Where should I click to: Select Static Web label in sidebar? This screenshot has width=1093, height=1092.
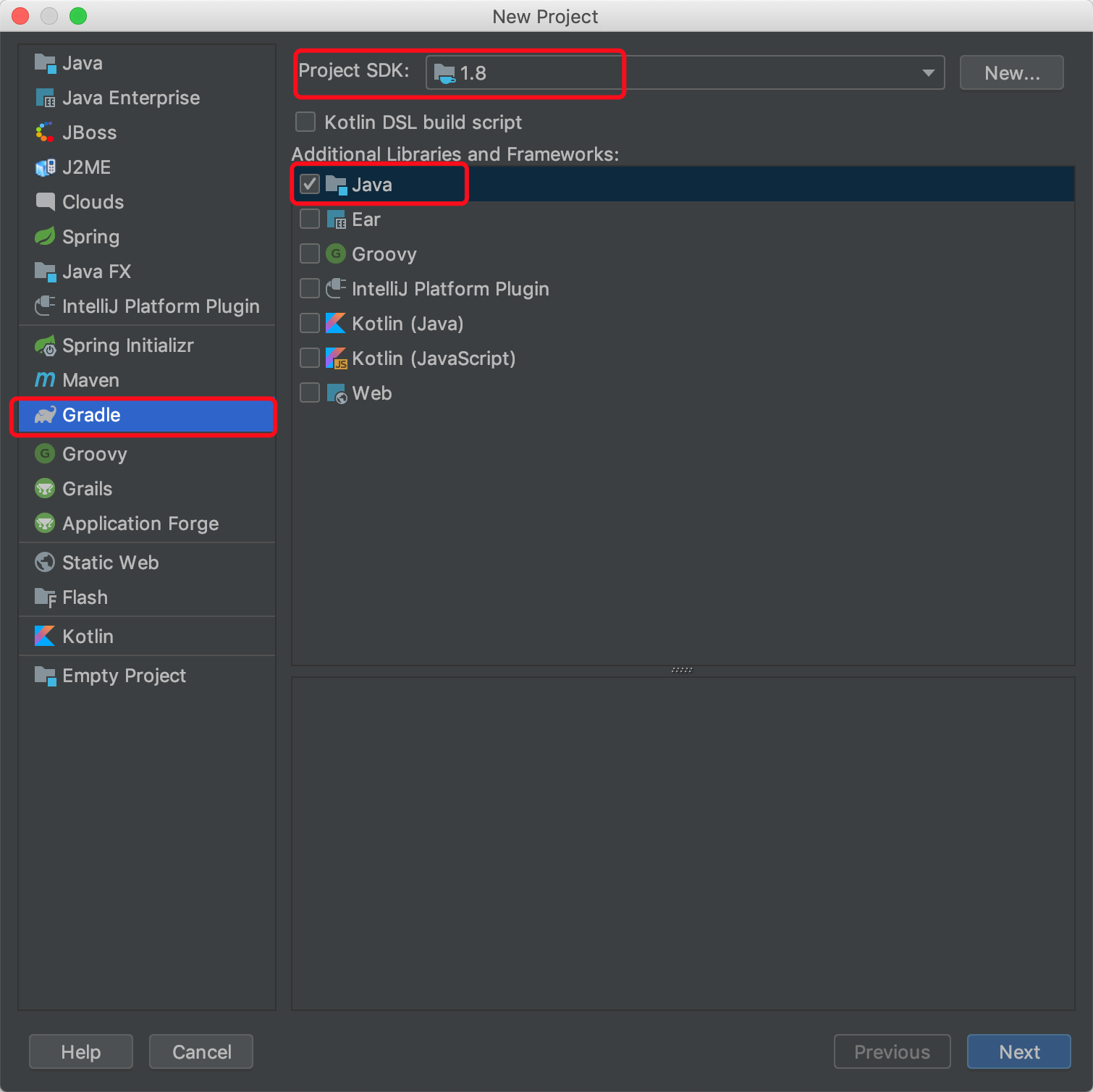click(x=110, y=563)
